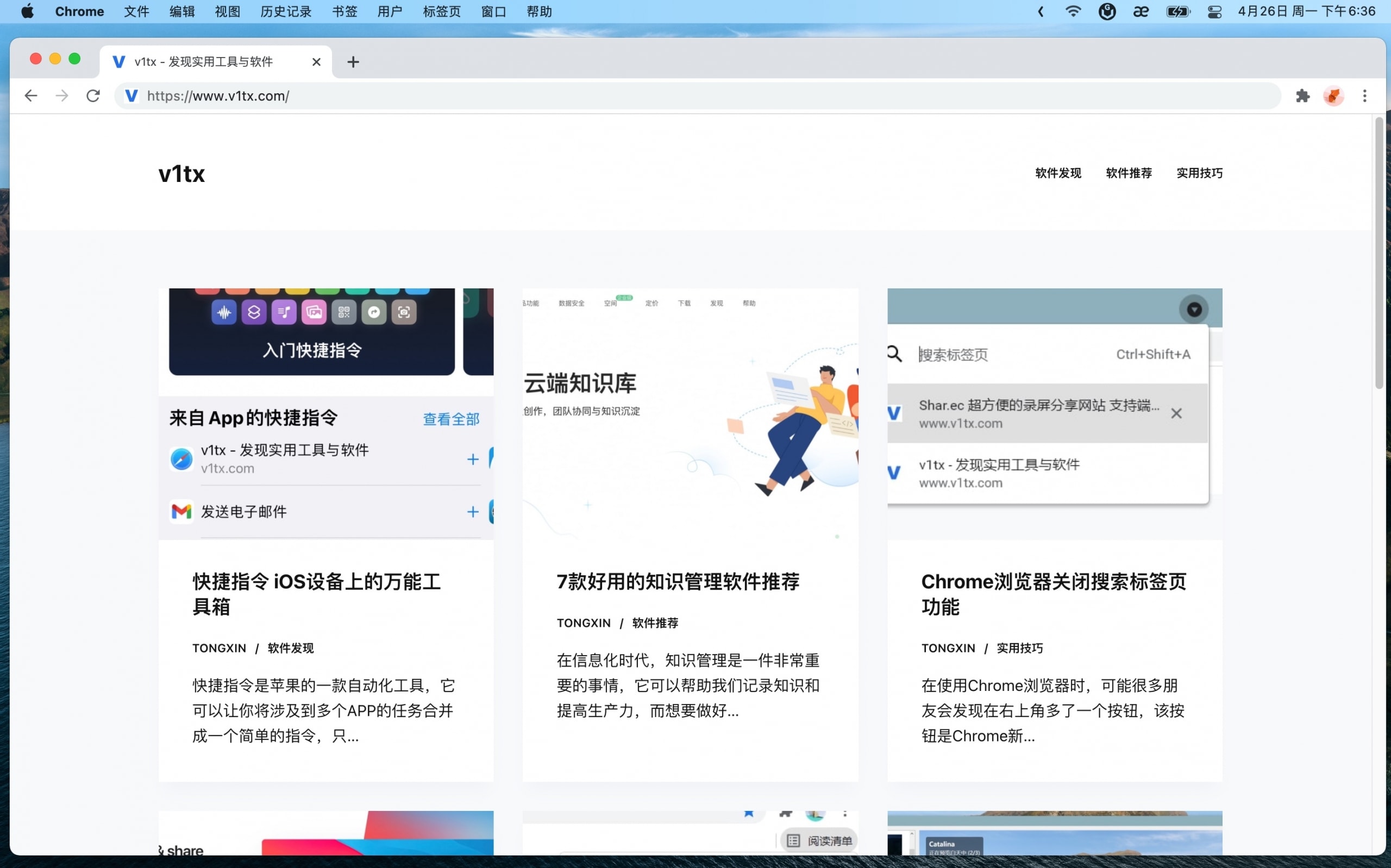Open article Chrome浏览器关闭搜索标签页功能
Screen dimensions: 1391x868
(x=1054, y=594)
